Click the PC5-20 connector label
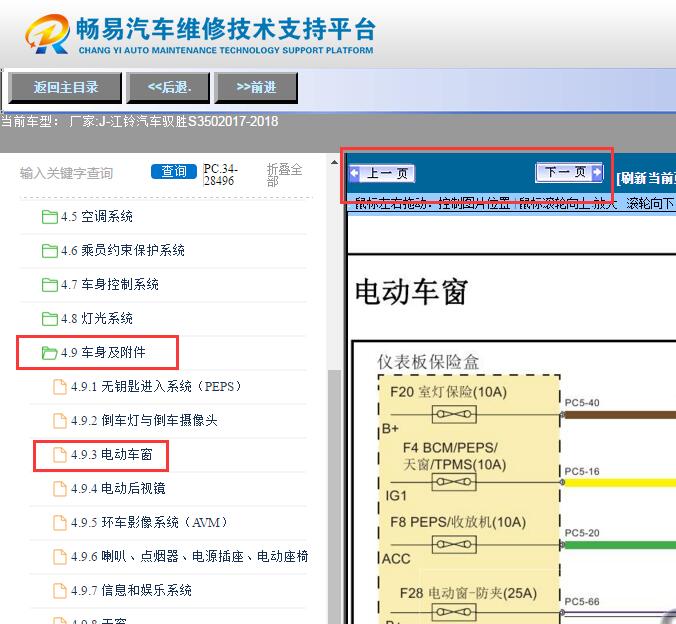Image resolution: width=676 pixels, height=624 pixels. click(582, 533)
